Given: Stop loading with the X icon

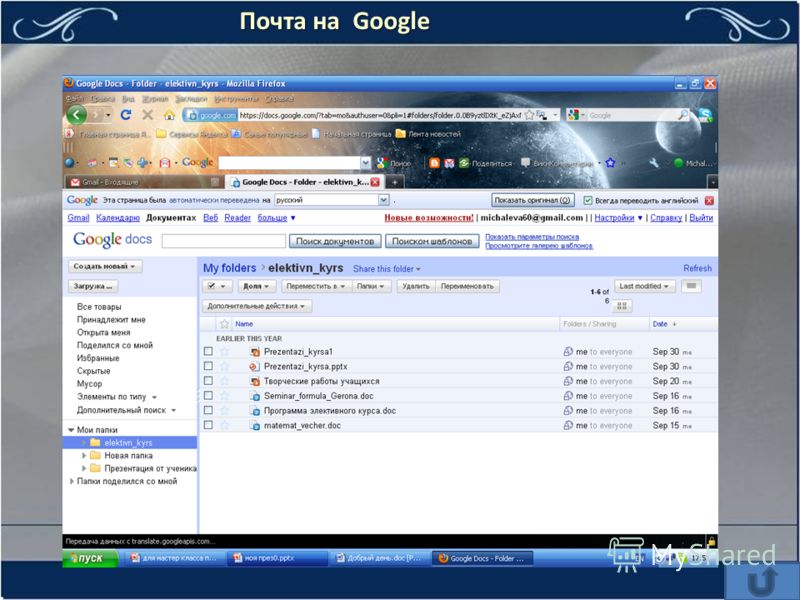Looking at the screenshot, I should 147,115.
